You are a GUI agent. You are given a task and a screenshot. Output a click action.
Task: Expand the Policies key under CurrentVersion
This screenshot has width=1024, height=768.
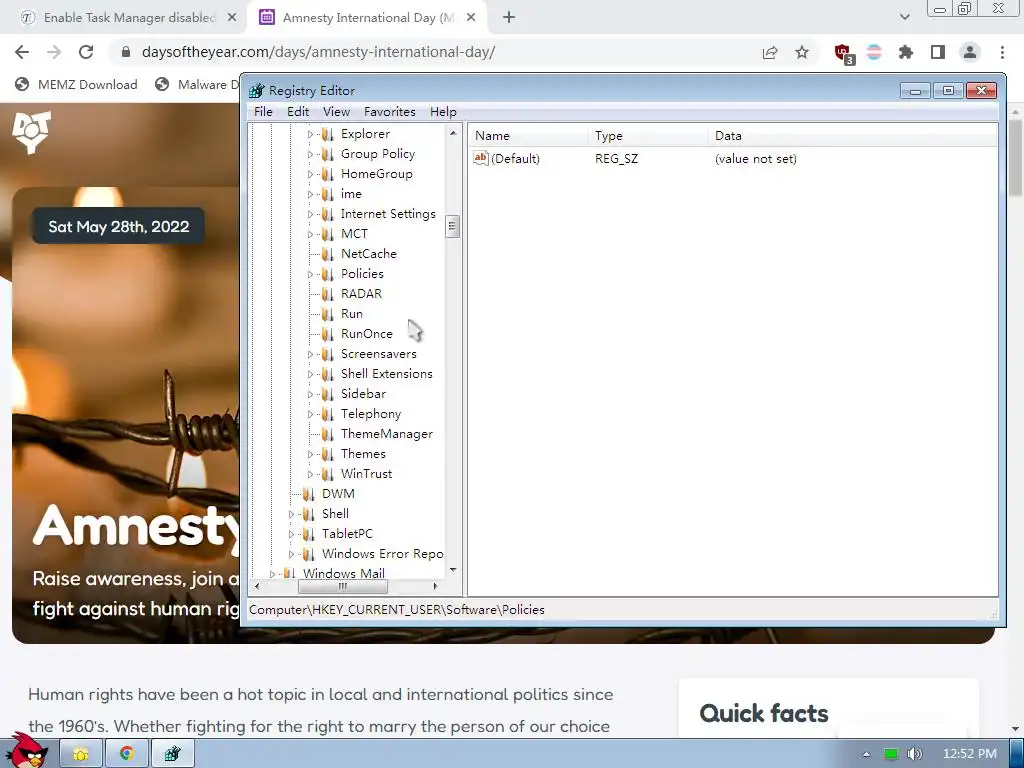tap(310, 274)
